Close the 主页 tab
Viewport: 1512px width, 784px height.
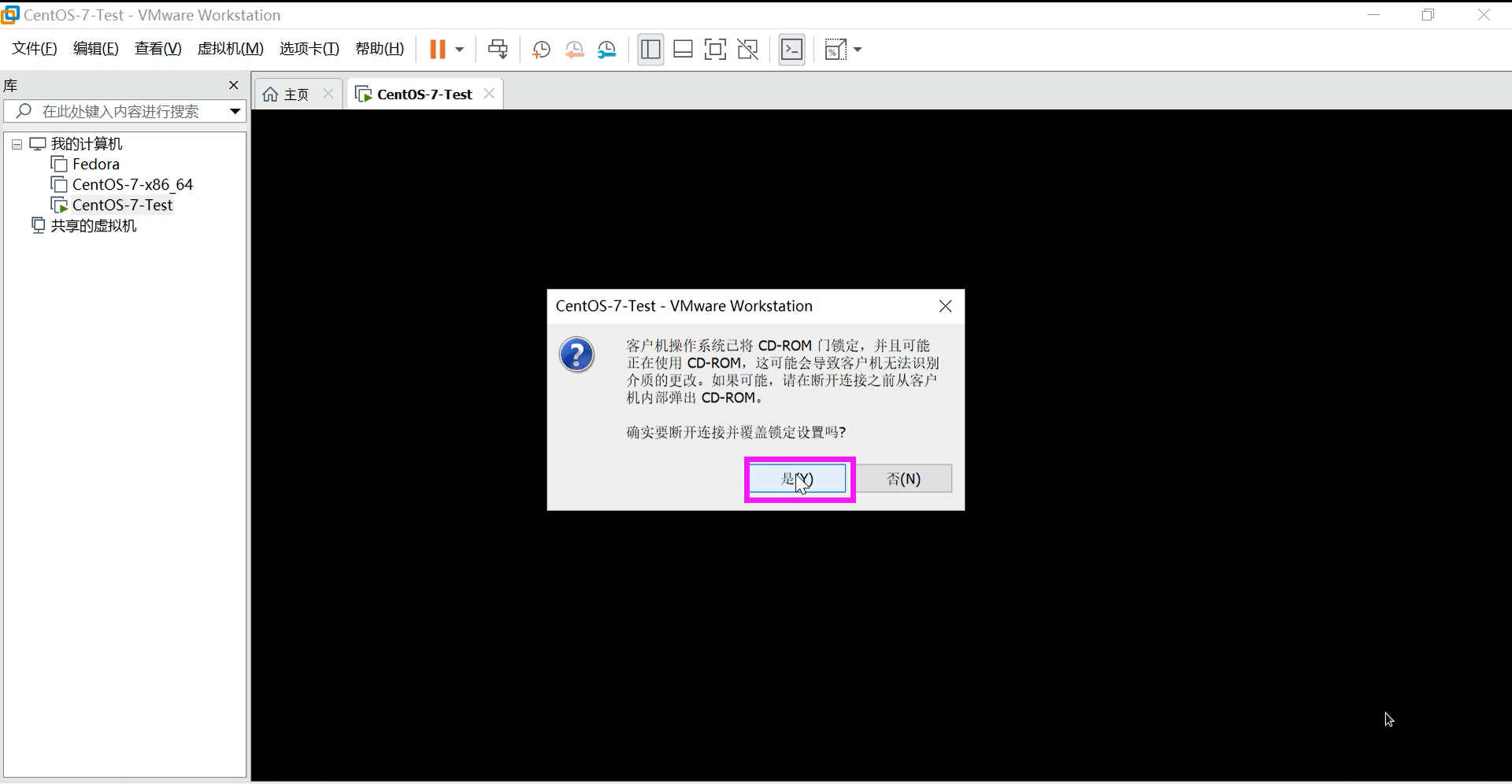point(328,94)
